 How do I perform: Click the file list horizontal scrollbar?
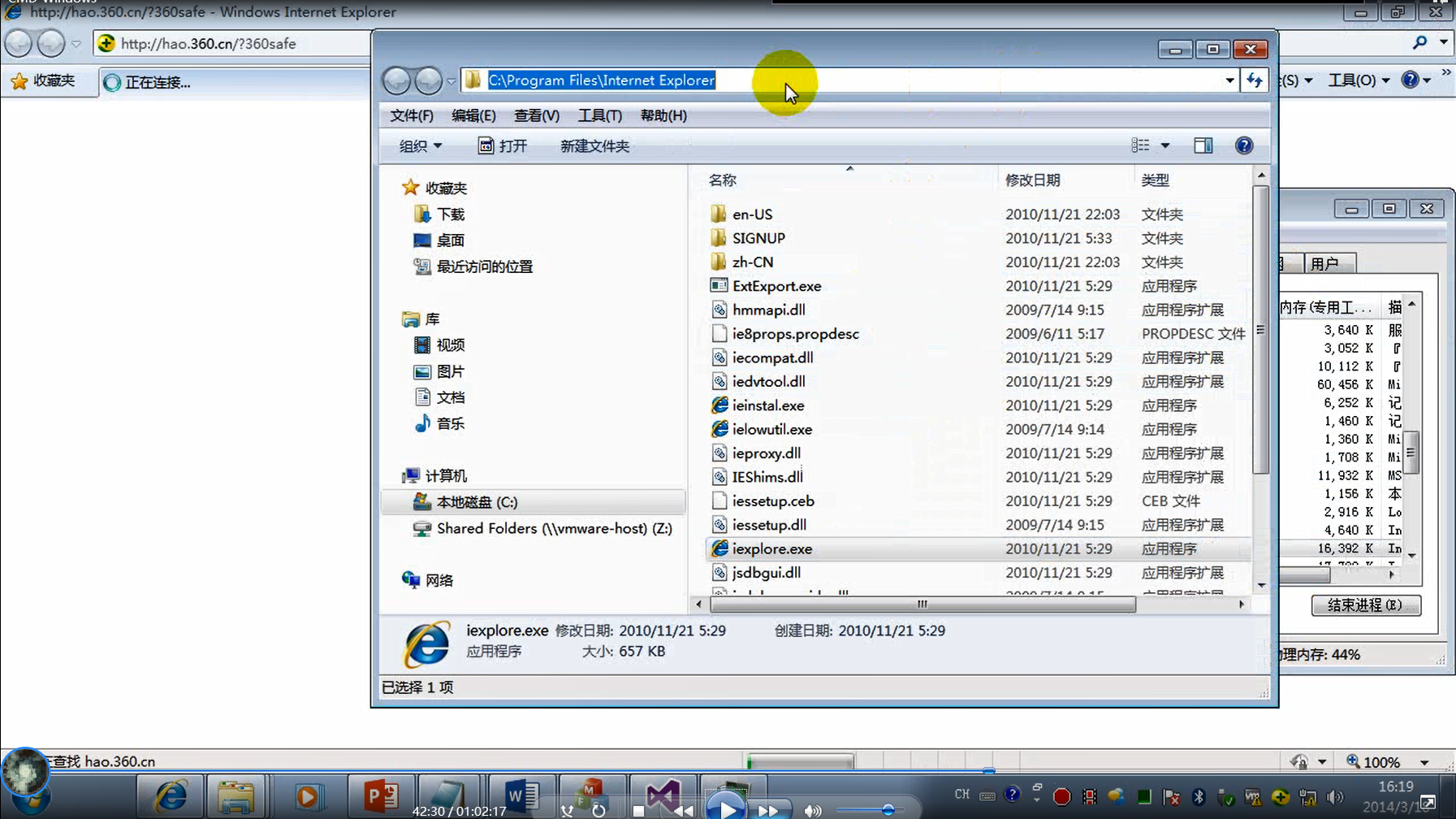point(922,604)
